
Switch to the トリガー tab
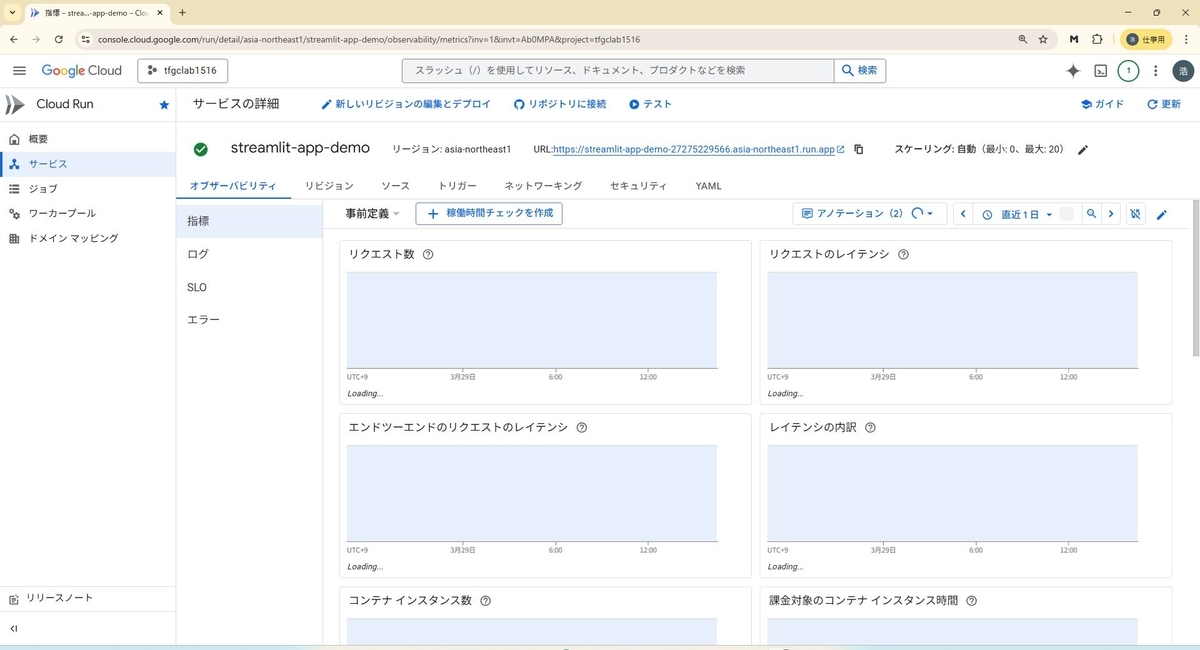coord(457,186)
